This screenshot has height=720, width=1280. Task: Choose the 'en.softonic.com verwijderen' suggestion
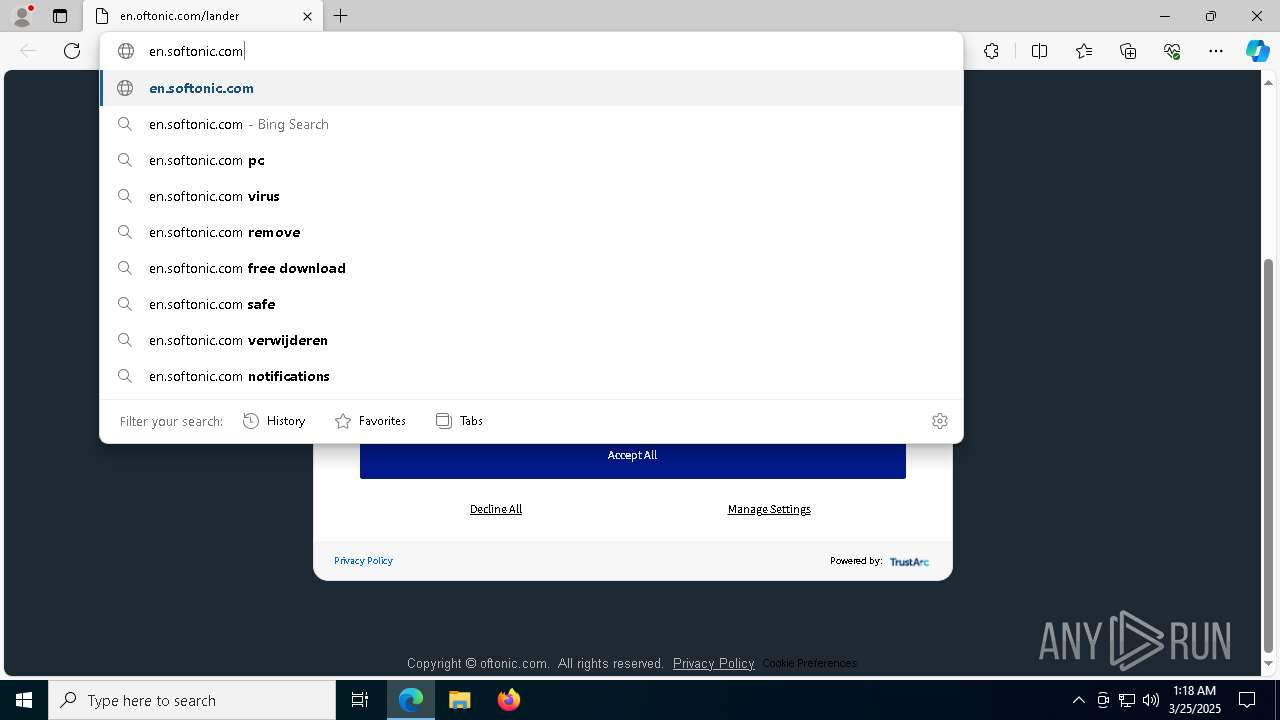tap(531, 340)
